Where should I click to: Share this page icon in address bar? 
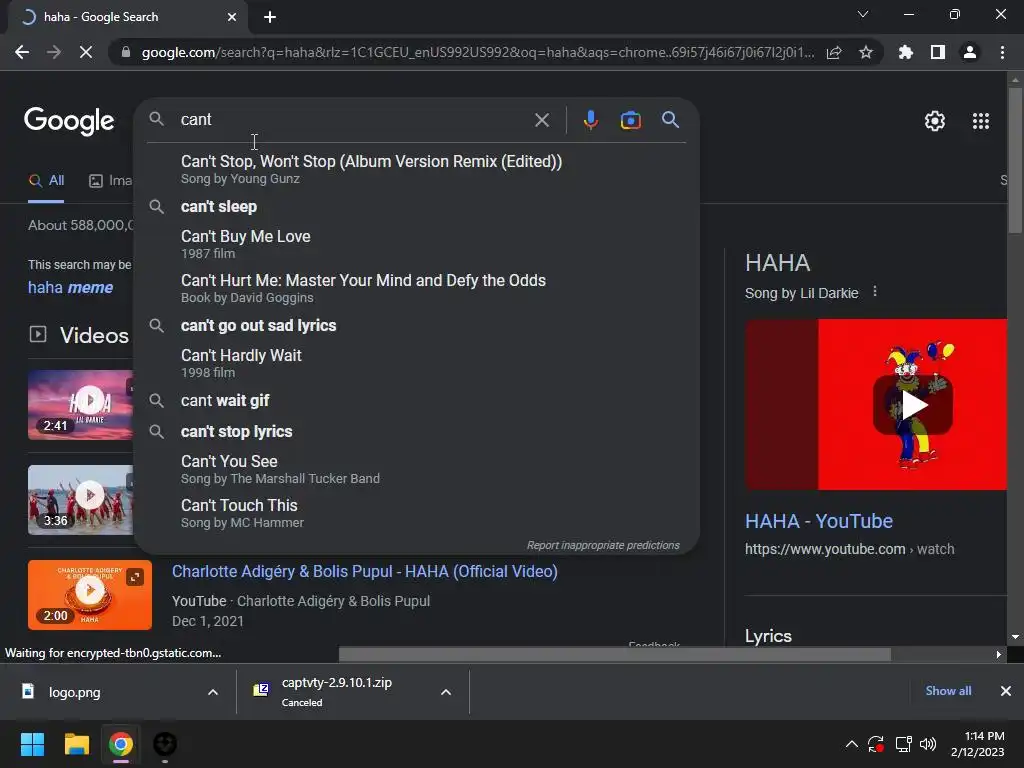833,52
